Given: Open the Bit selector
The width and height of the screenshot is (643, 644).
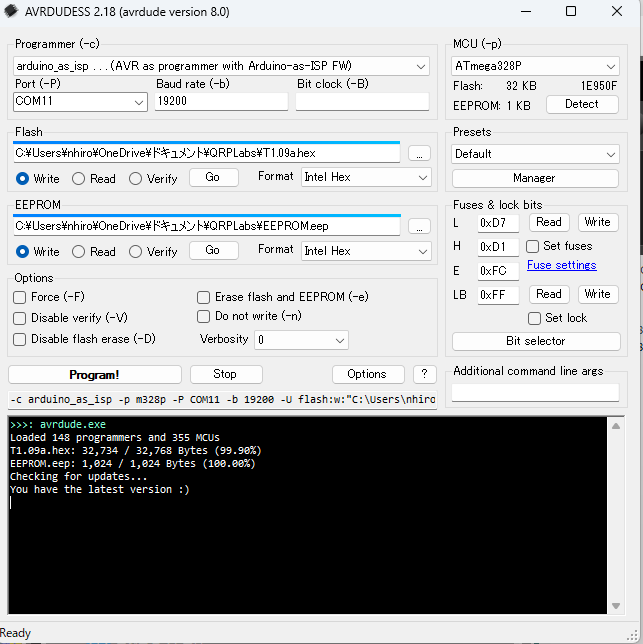Looking at the screenshot, I should 536,341.
